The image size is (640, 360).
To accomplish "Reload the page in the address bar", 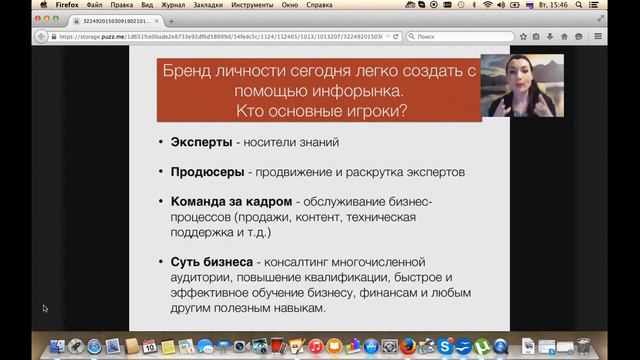I will (396, 36).
